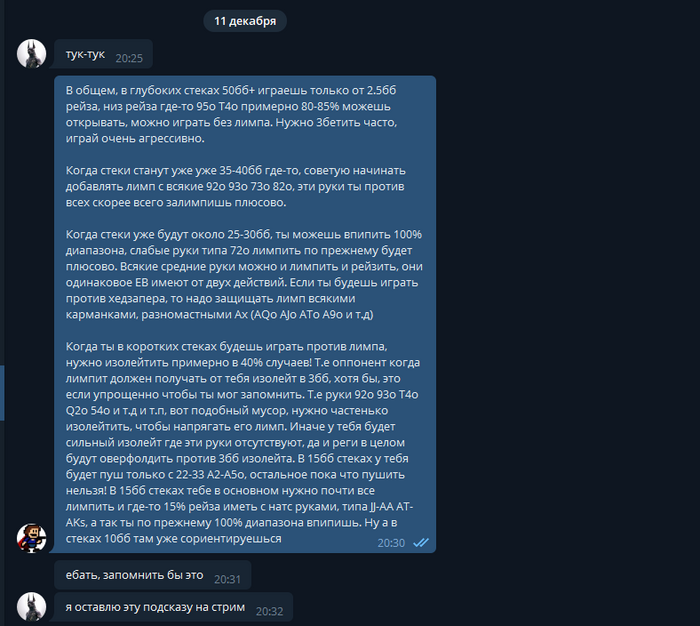Click the double-check read receipt icon
The height and width of the screenshot is (626, 700).
pos(421,543)
